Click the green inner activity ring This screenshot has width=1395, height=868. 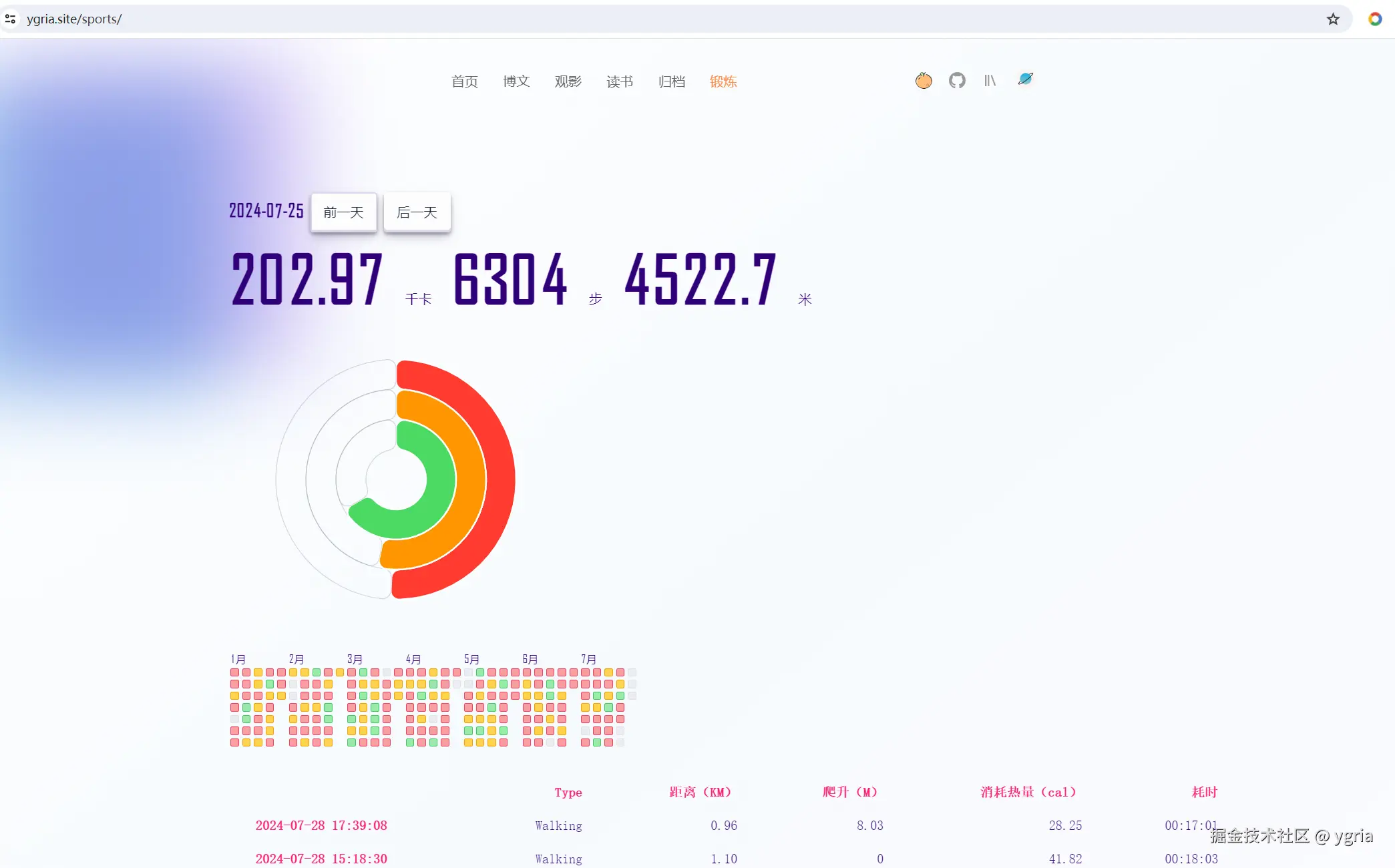pyautogui.click(x=441, y=479)
